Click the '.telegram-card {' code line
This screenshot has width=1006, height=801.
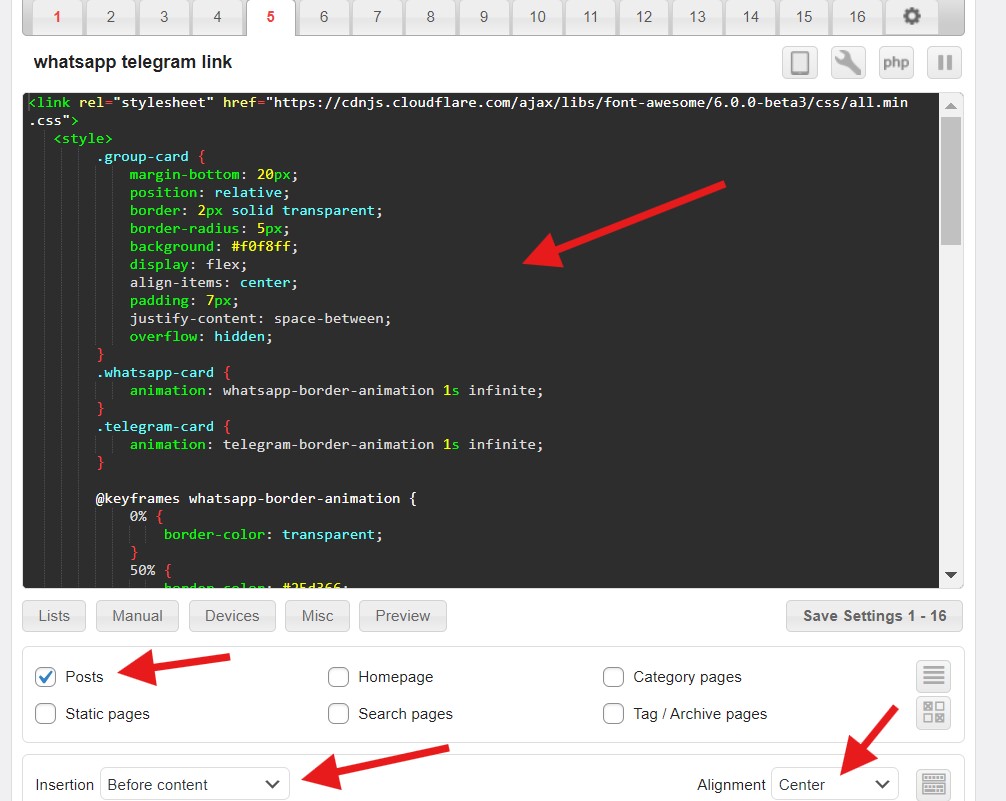coord(164,426)
